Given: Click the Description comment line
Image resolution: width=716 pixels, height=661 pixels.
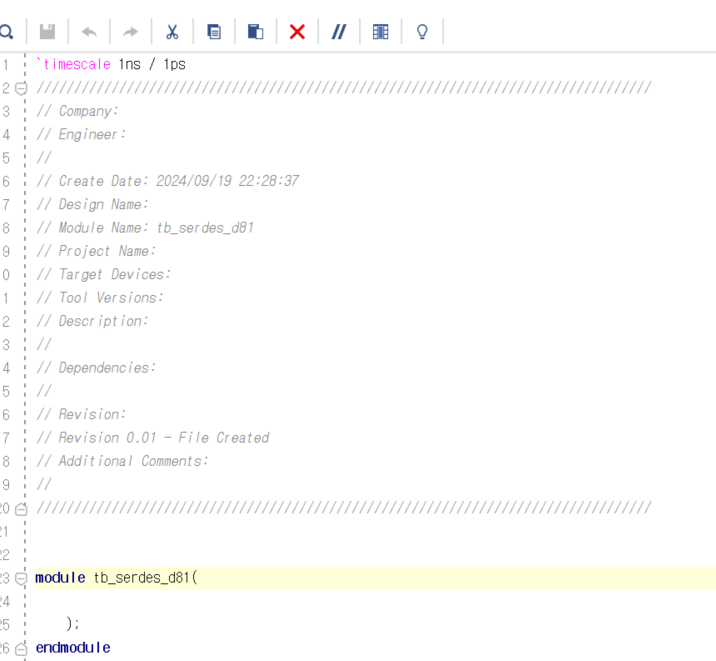Looking at the screenshot, I should (x=92, y=321).
